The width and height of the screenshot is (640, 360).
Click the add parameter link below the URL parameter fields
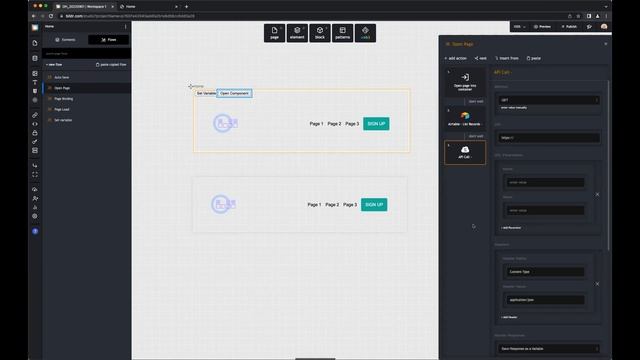point(511,228)
